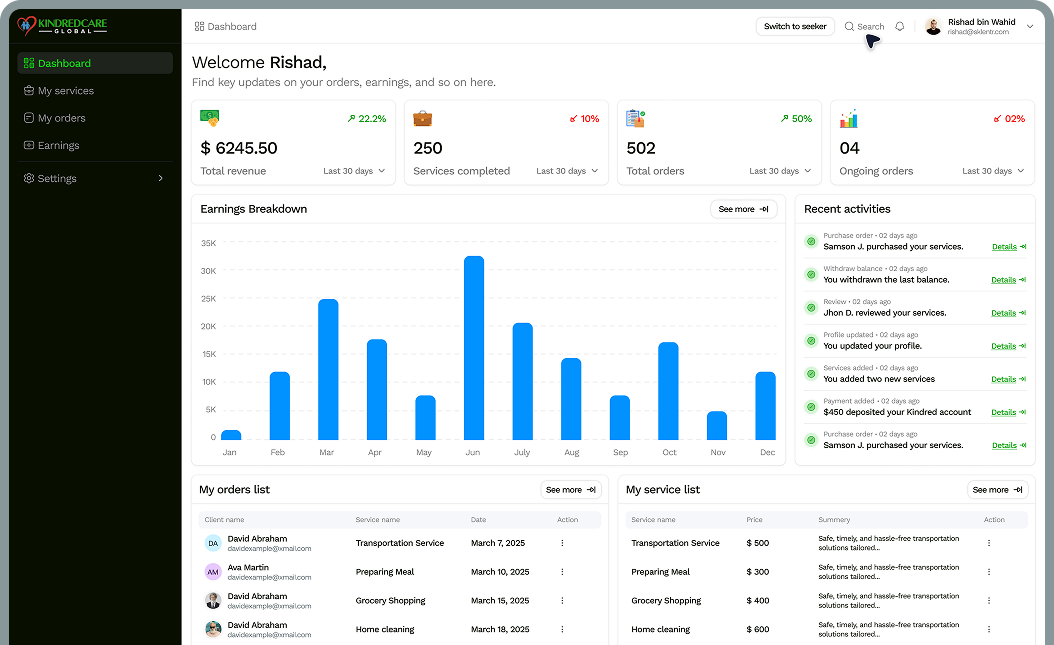Click the Total revenue money icon
This screenshot has height=645, width=1054.
[x=209, y=118]
